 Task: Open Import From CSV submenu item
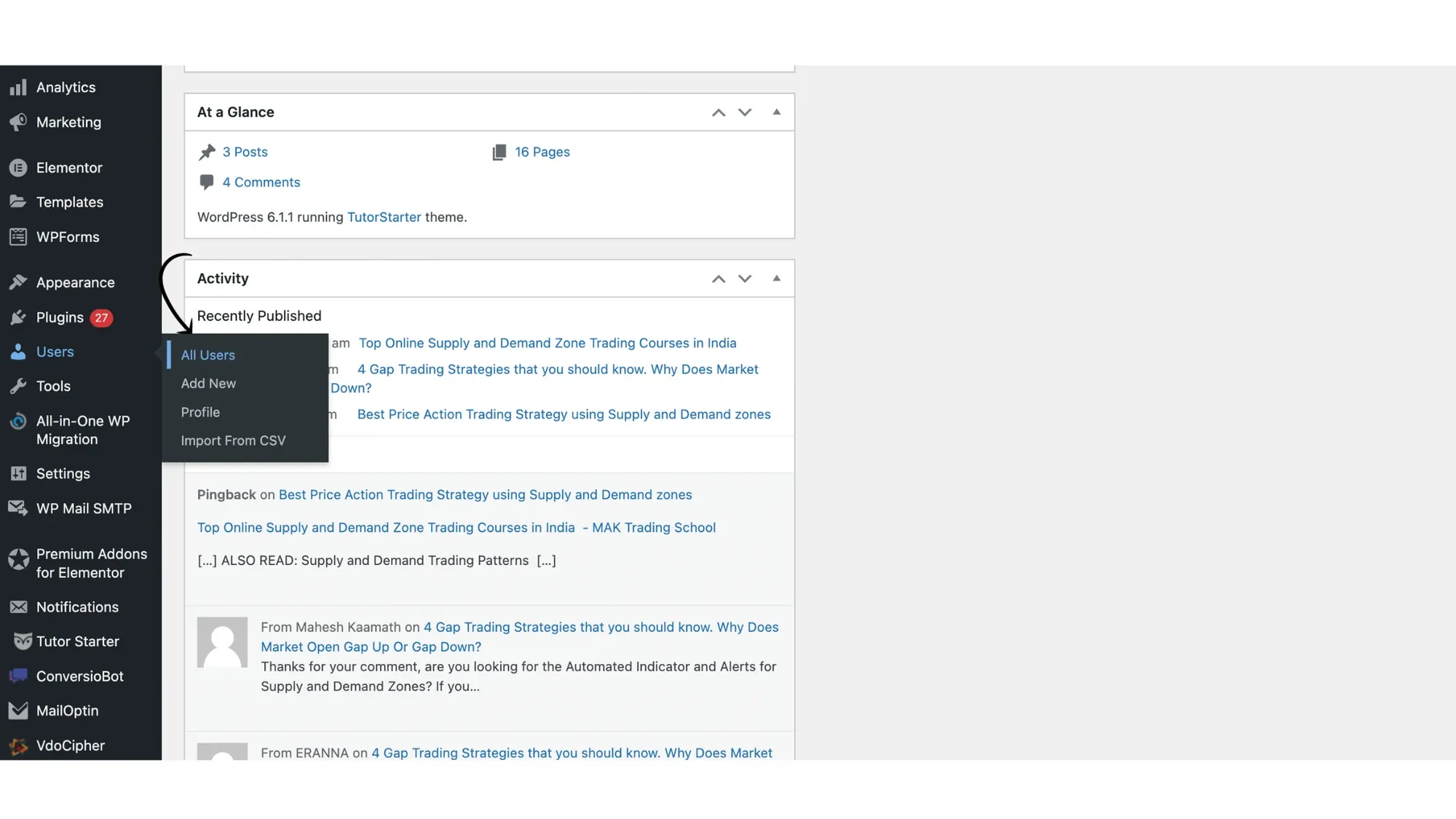pyautogui.click(x=233, y=440)
